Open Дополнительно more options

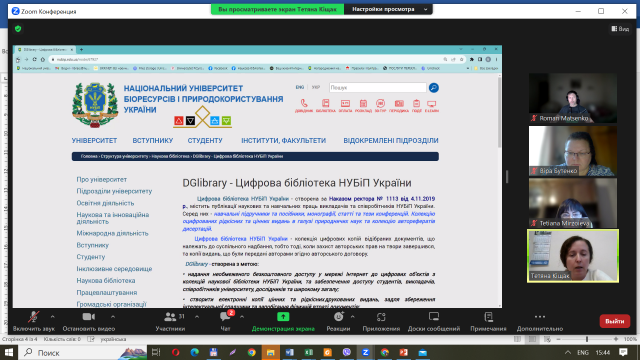[x=540, y=321]
